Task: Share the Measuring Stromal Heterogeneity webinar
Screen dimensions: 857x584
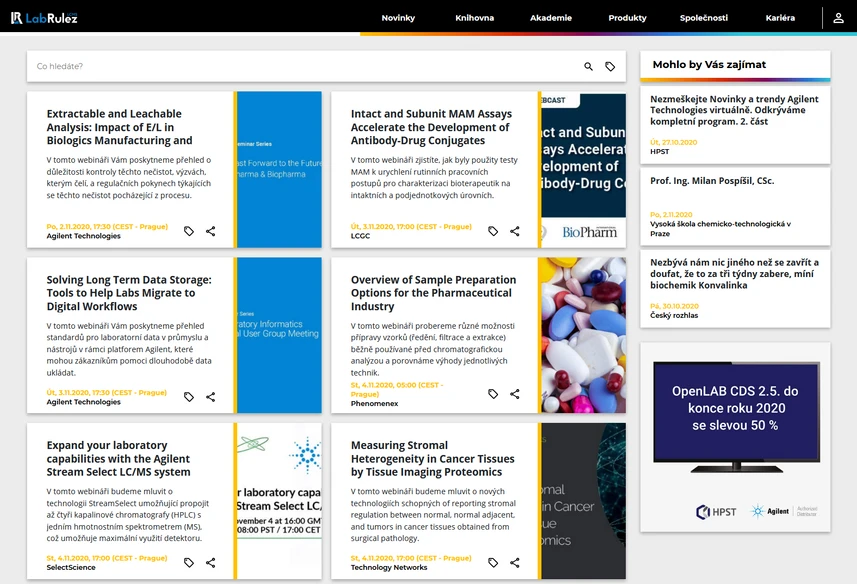Action: point(515,562)
